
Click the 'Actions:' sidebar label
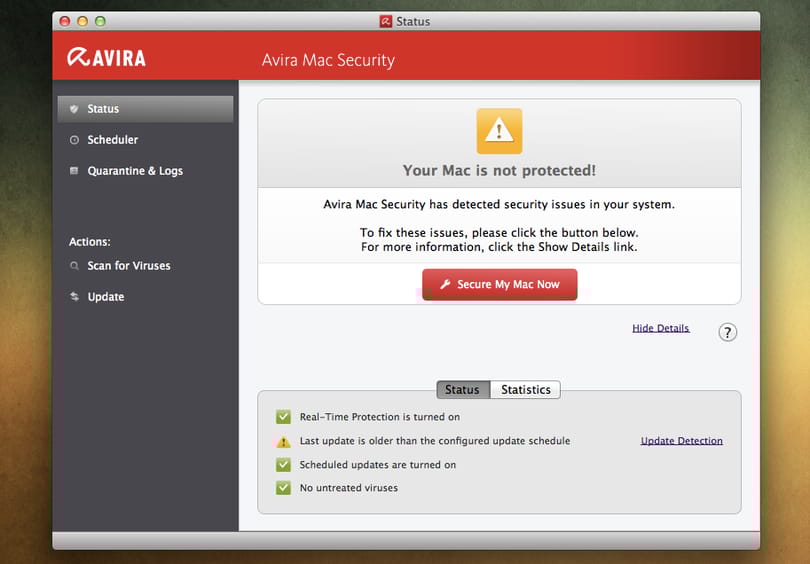[x=89, y=242]
